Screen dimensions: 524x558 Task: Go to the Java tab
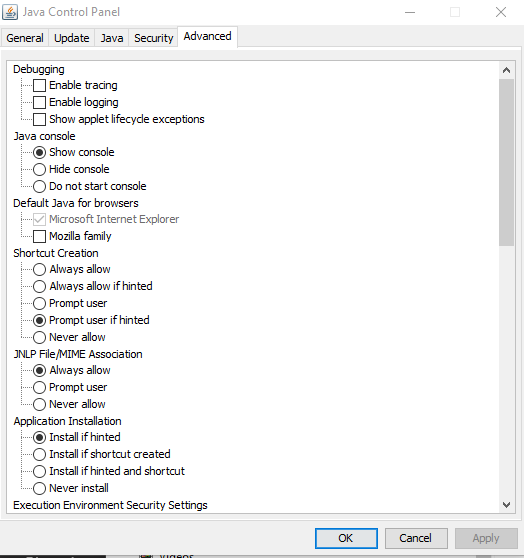pos(112,38)
